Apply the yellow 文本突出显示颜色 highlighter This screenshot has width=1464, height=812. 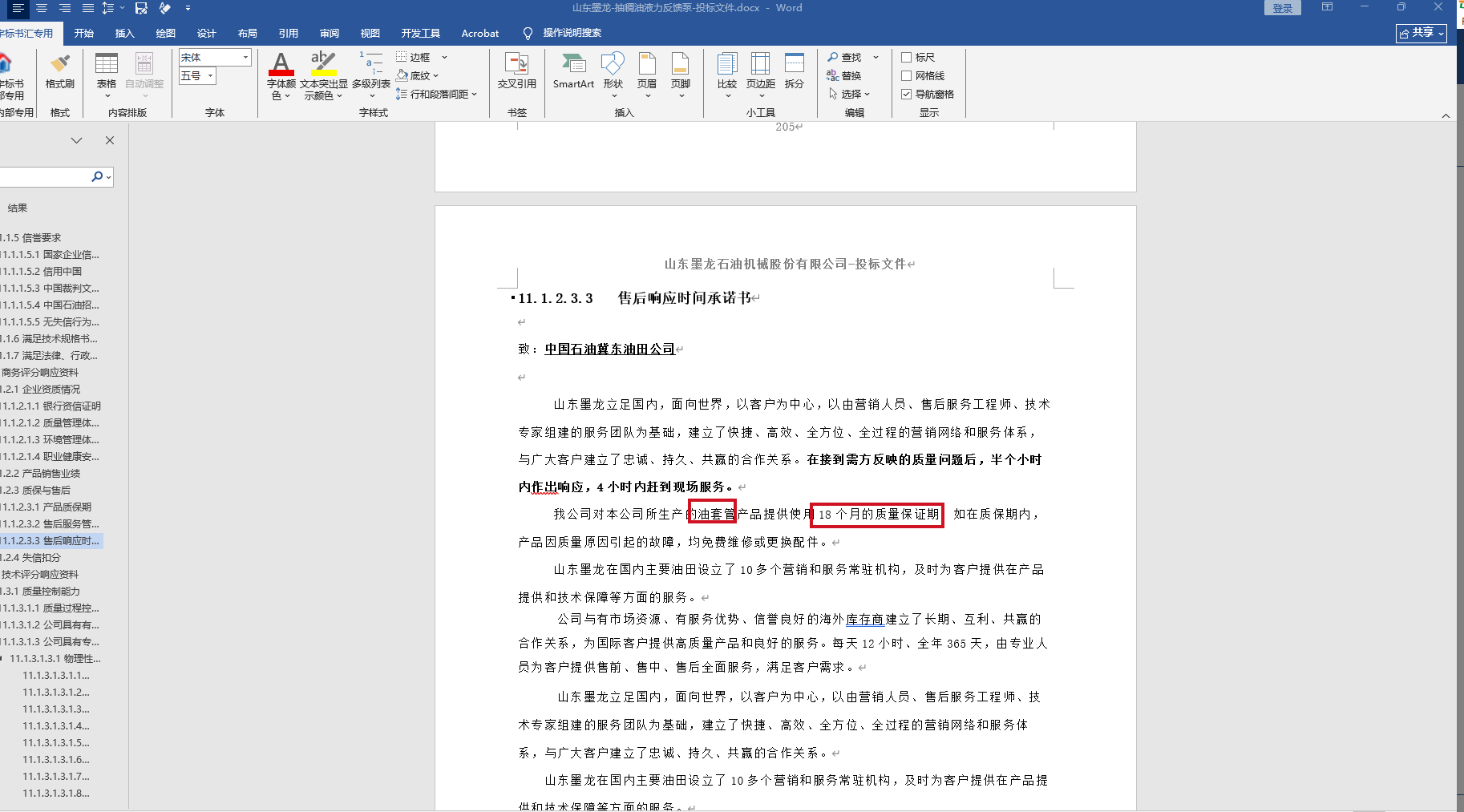[323, 64]
